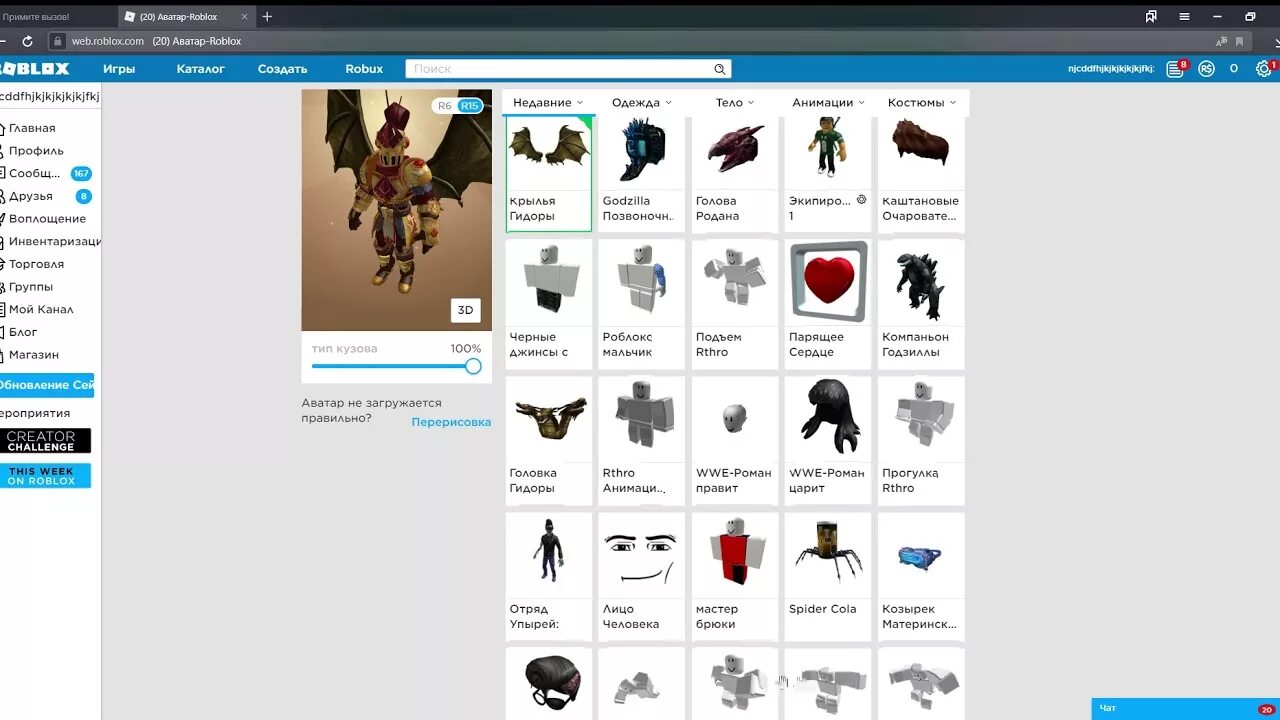
Task: Open Создать in top navigation
Action: tap(283, 69)
